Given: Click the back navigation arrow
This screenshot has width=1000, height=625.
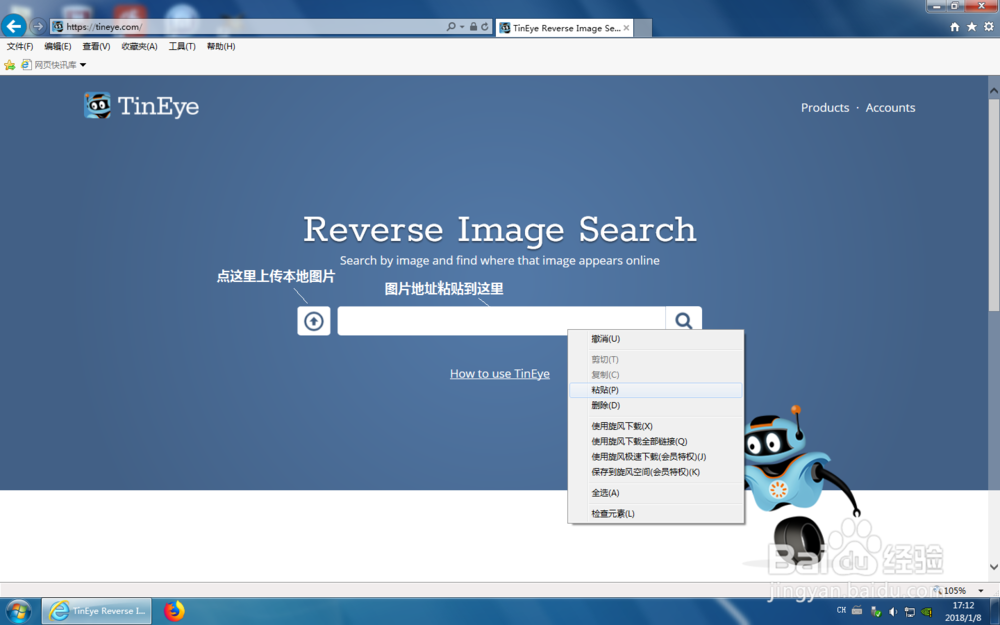Looking at the screenshot, I should pos(14,26).
